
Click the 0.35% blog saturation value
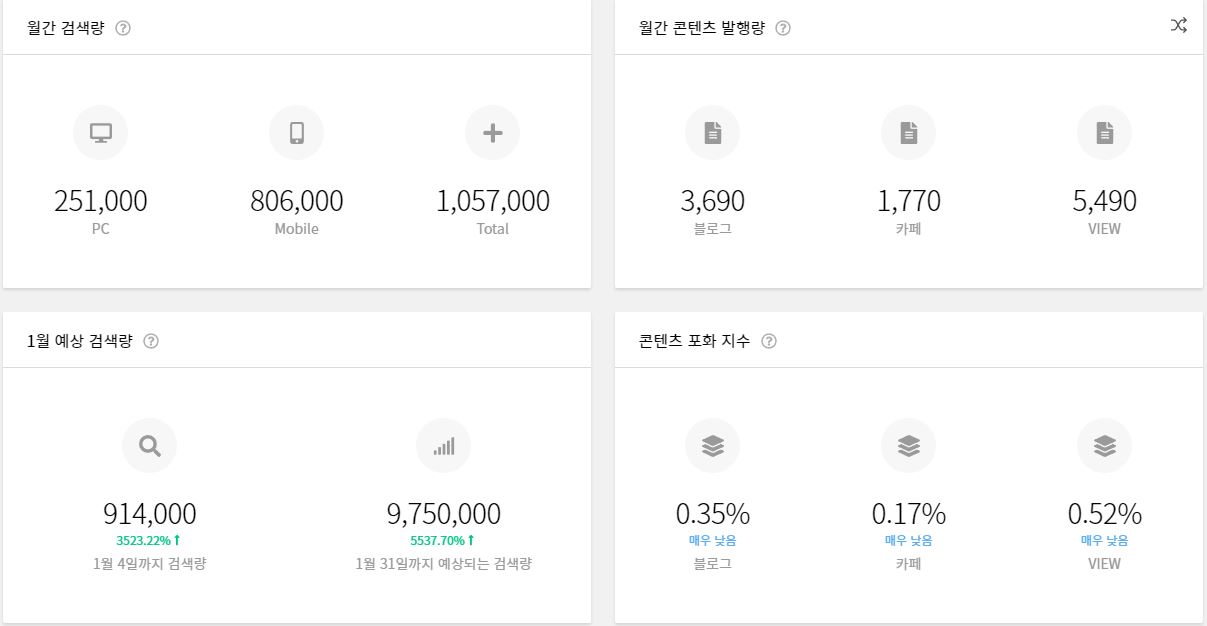coord(712,514)
